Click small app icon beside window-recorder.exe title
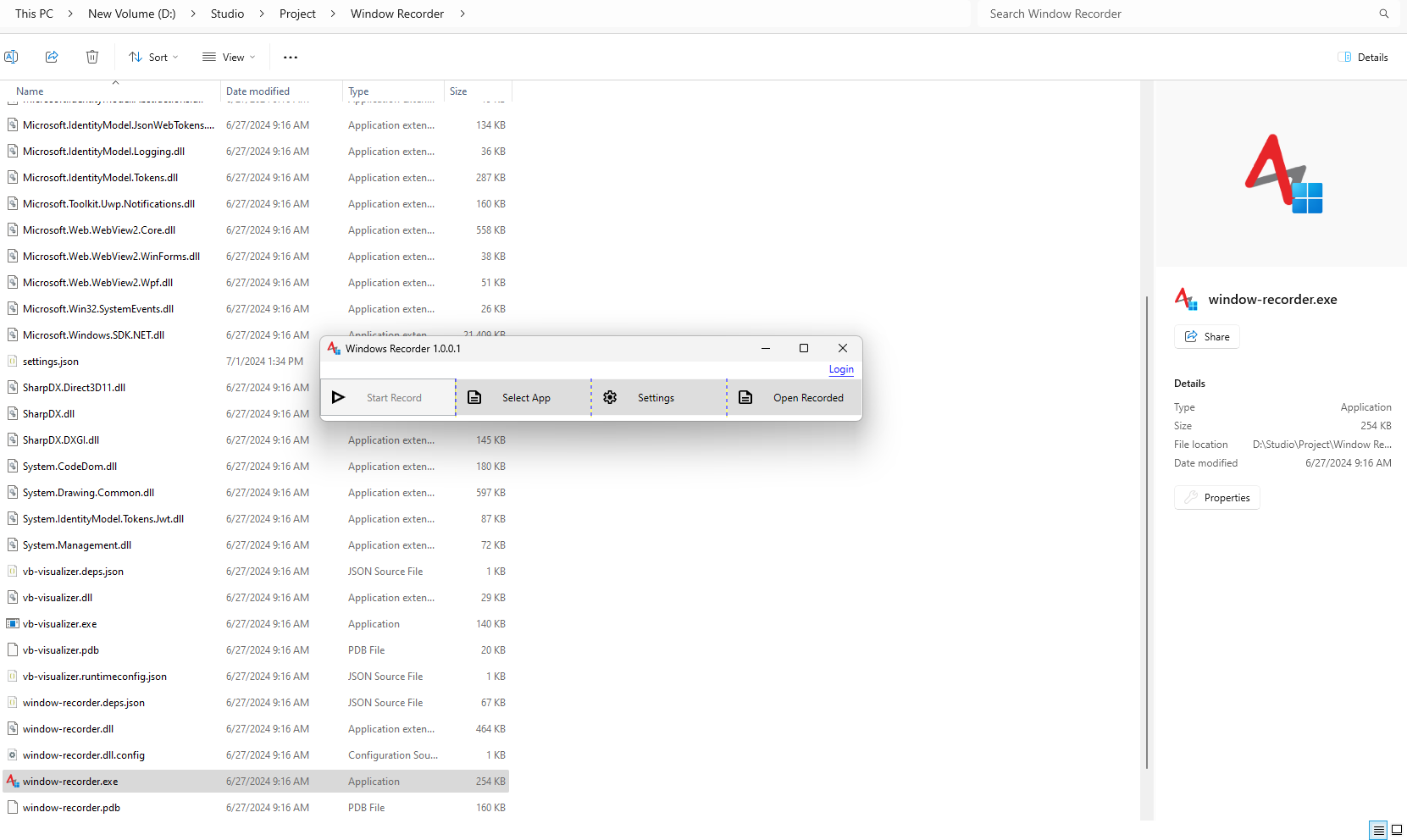Viewport: 1407px width, 840px height. point(1186,299)
